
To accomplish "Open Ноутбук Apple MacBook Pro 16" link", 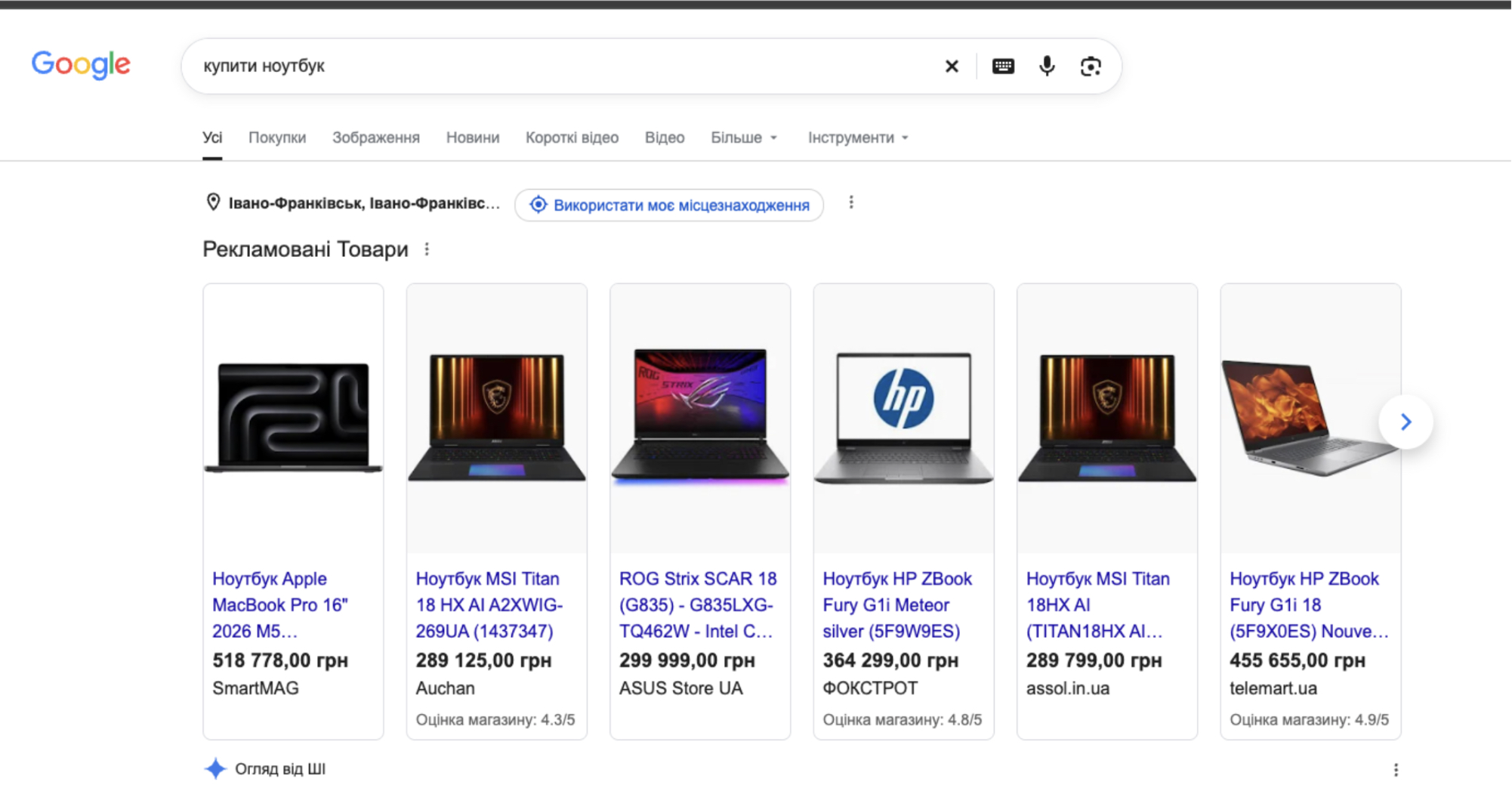I will click(x=280, y=604).
